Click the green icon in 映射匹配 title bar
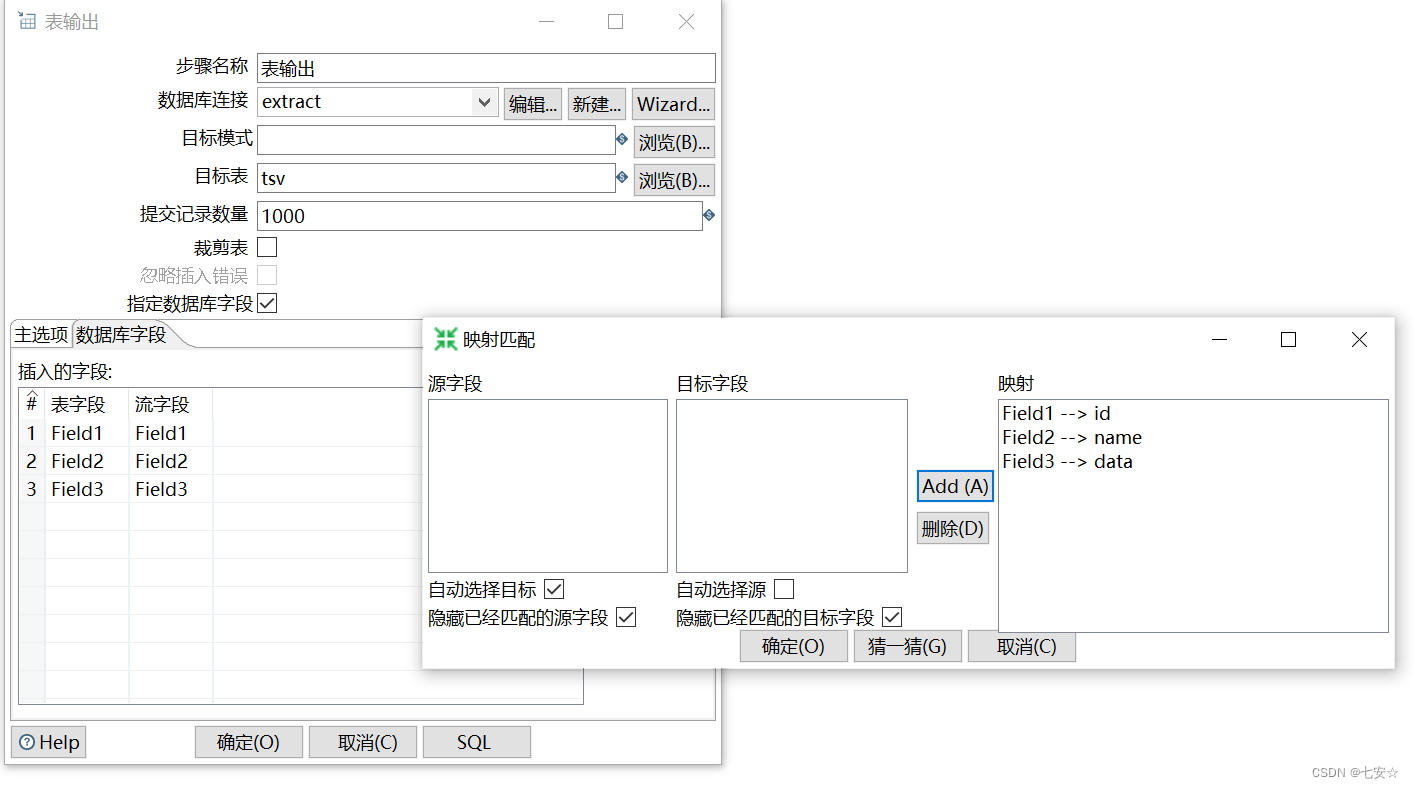Image resolution: width=1414 pixels, height=788 pixels. pos(445,339)
